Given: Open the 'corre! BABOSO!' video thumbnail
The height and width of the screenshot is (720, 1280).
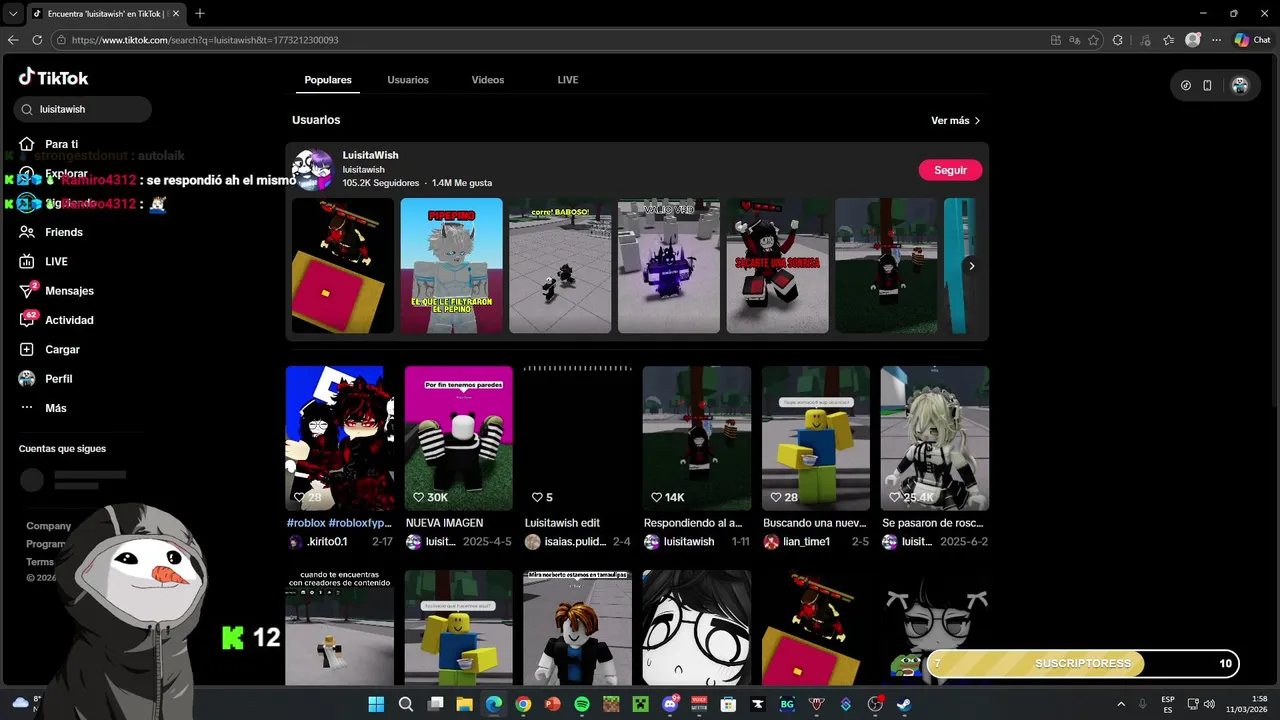Looking at the screenshot, I should point(560,266).
